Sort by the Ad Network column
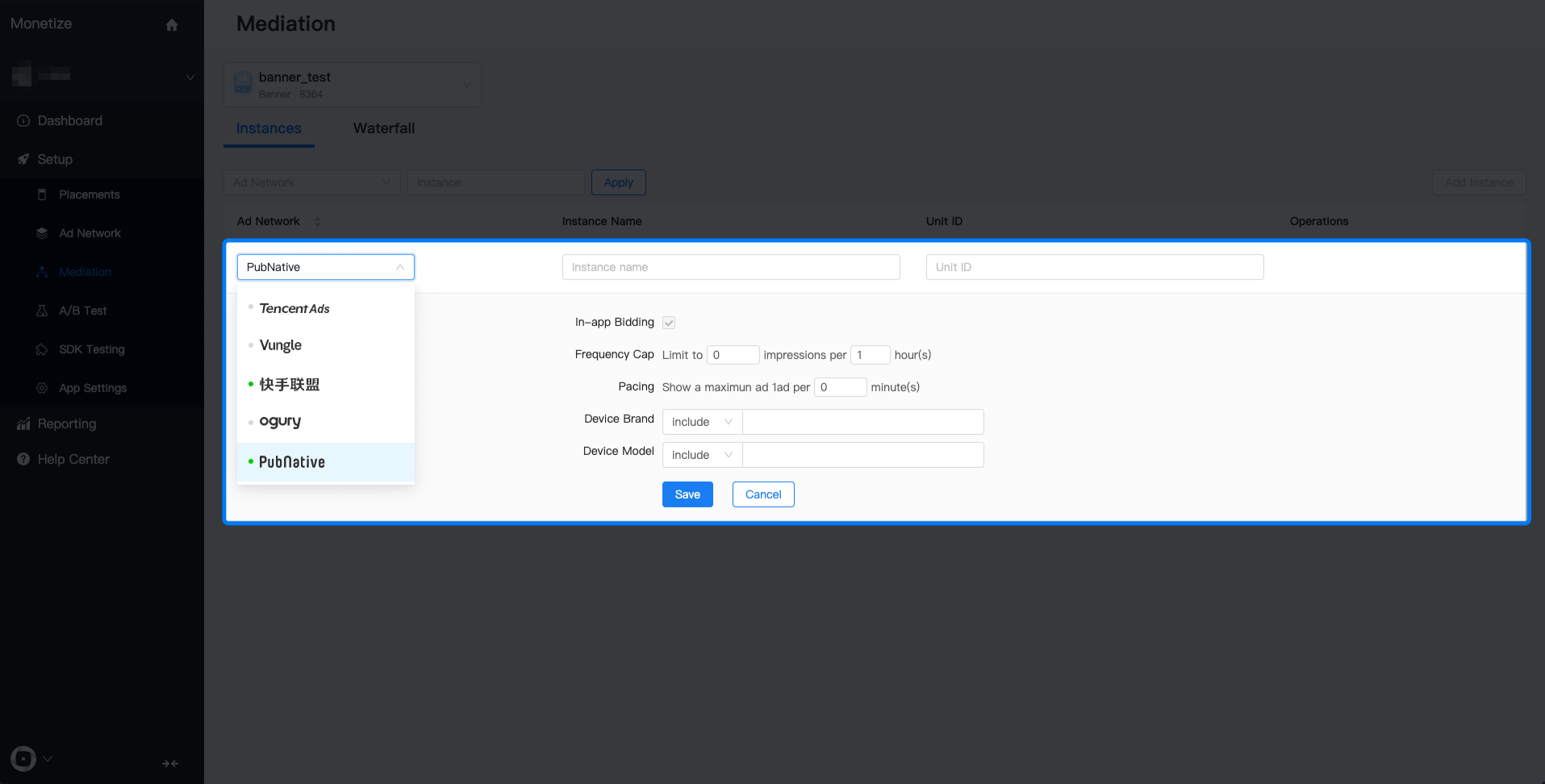This screenshot has width=1545, height=784. pyautogui.click(x=318, y=221)
